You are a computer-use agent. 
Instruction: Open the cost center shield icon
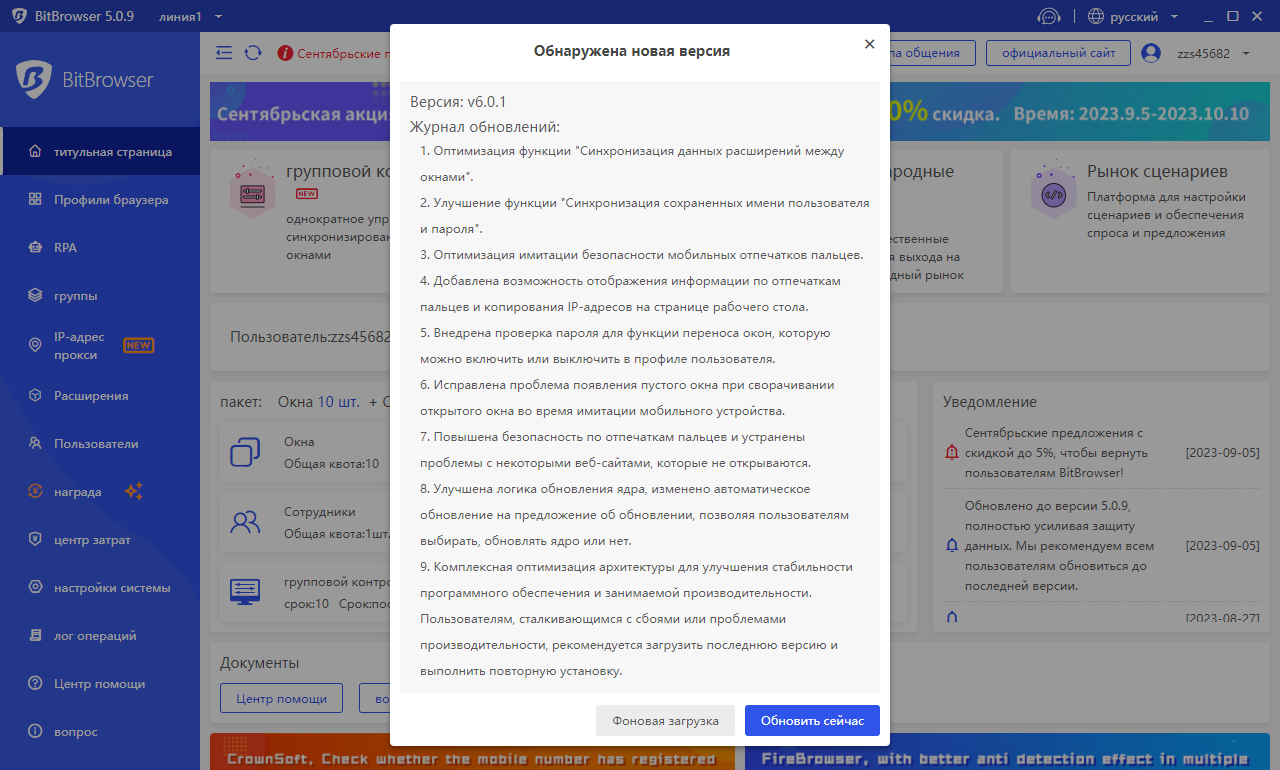pos(35,540)
